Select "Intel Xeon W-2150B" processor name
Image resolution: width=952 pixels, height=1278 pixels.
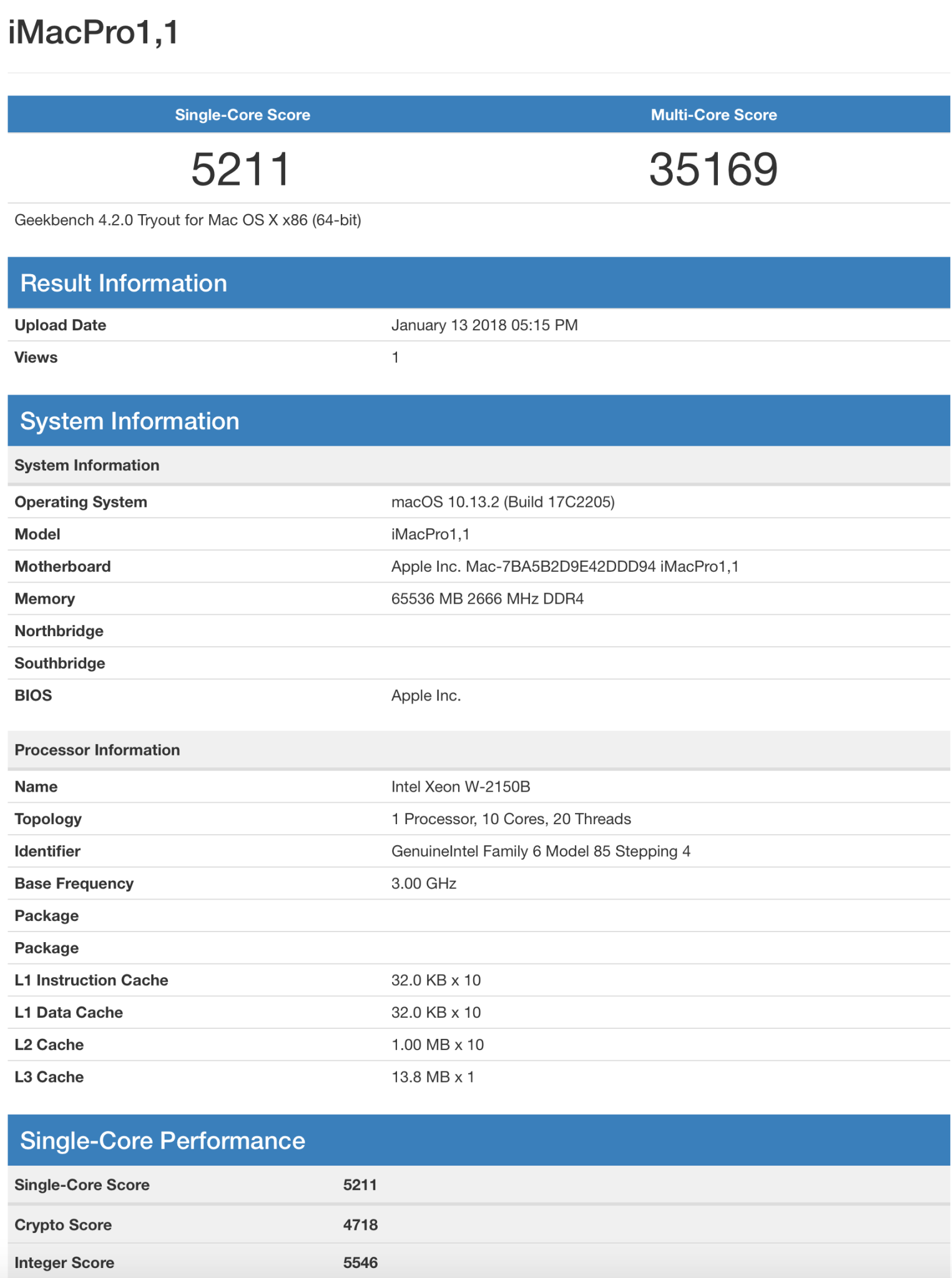461,787
